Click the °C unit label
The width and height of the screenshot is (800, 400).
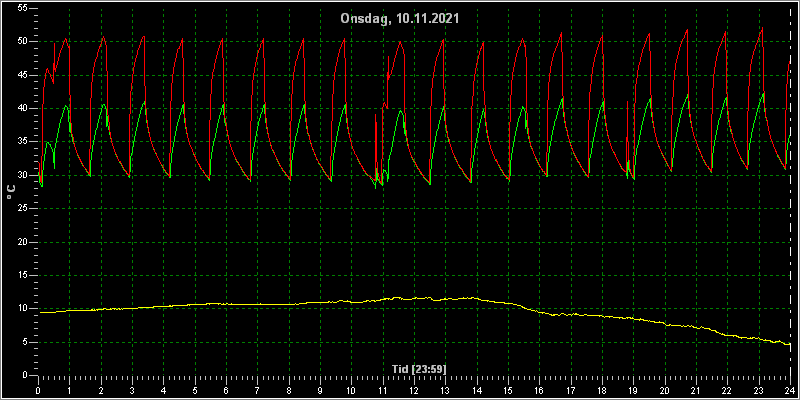pos(11,192)
